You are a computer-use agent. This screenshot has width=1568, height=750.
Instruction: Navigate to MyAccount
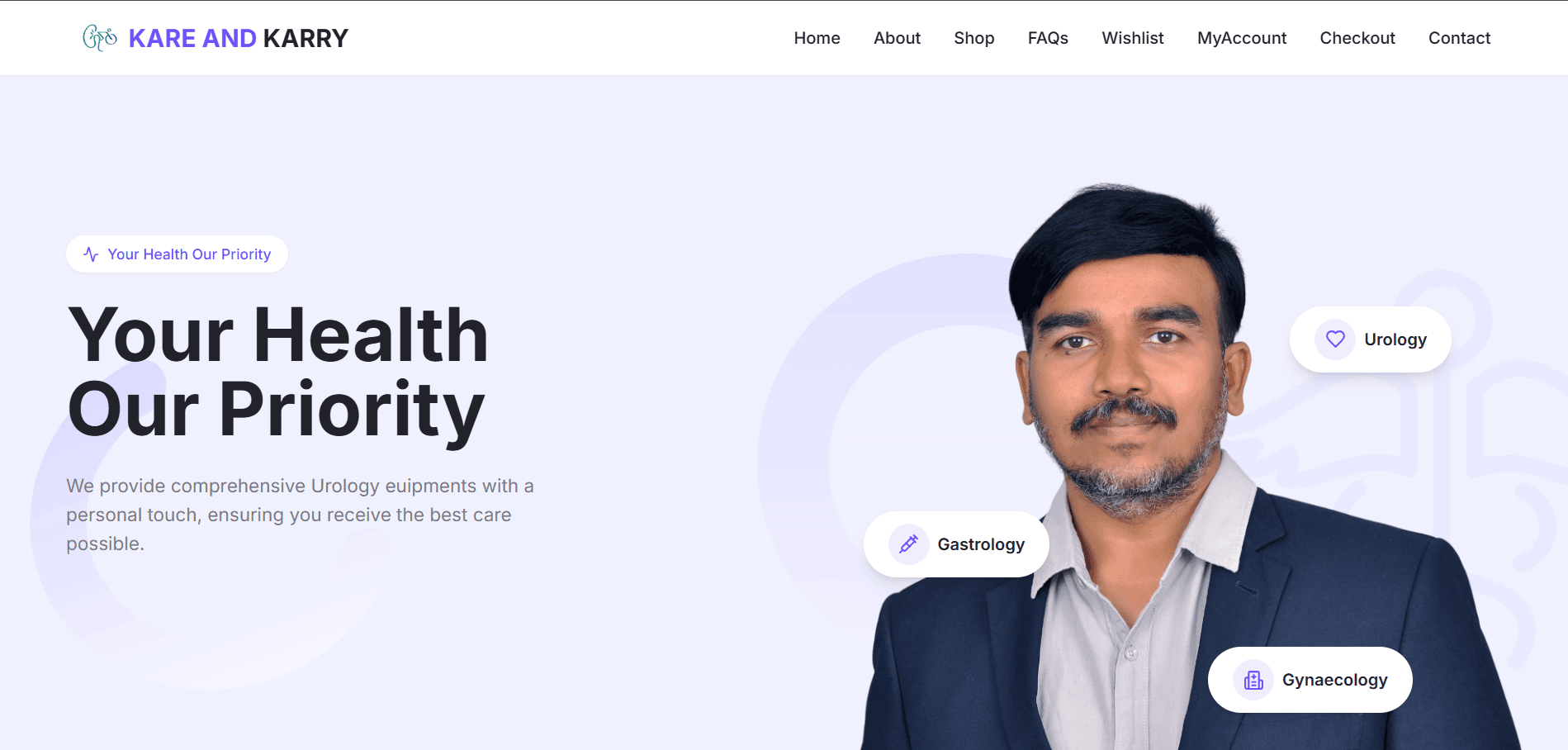point(1242,38)
